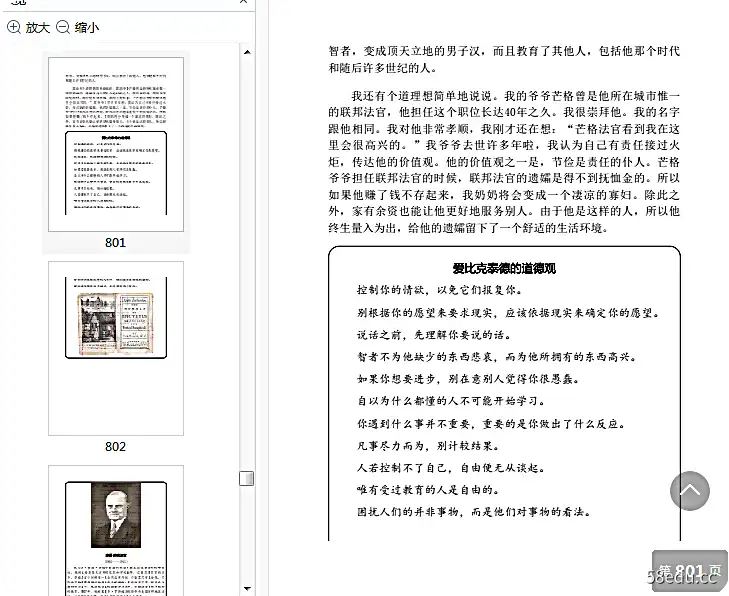
Task: Click the 第801页 page indicator
Action: pyautogui.click(x=690, y=571)
